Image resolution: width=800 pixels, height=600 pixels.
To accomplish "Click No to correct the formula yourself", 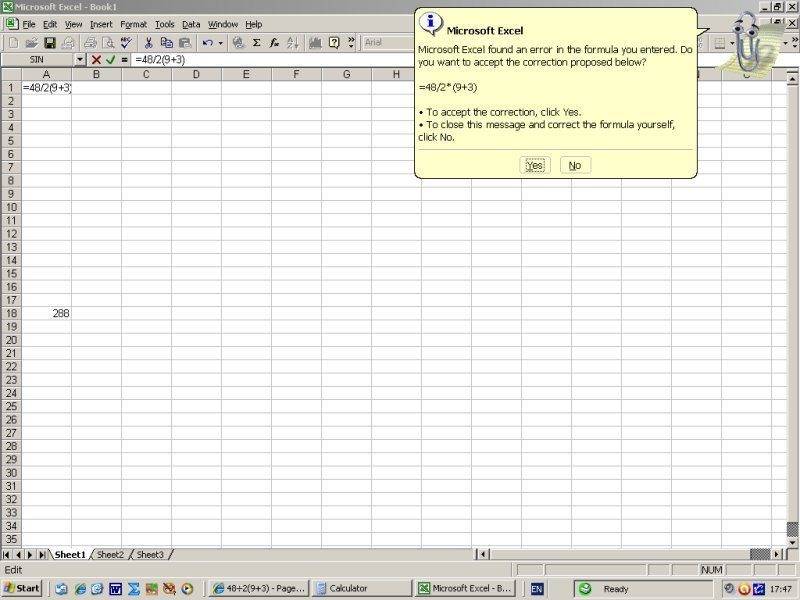I will [x=575, y=165].
